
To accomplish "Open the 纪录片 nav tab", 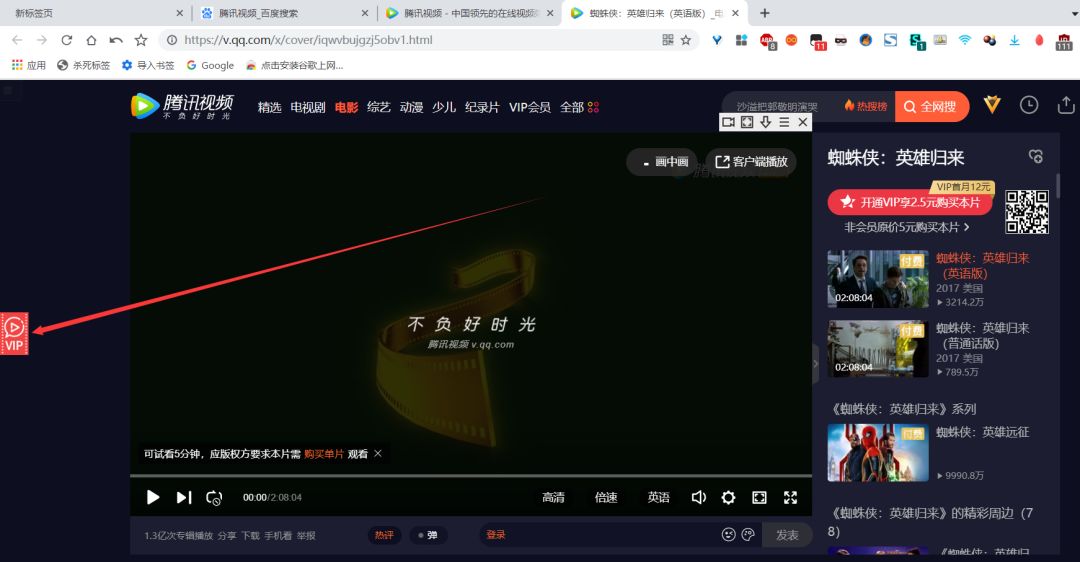I will point(482,107).
